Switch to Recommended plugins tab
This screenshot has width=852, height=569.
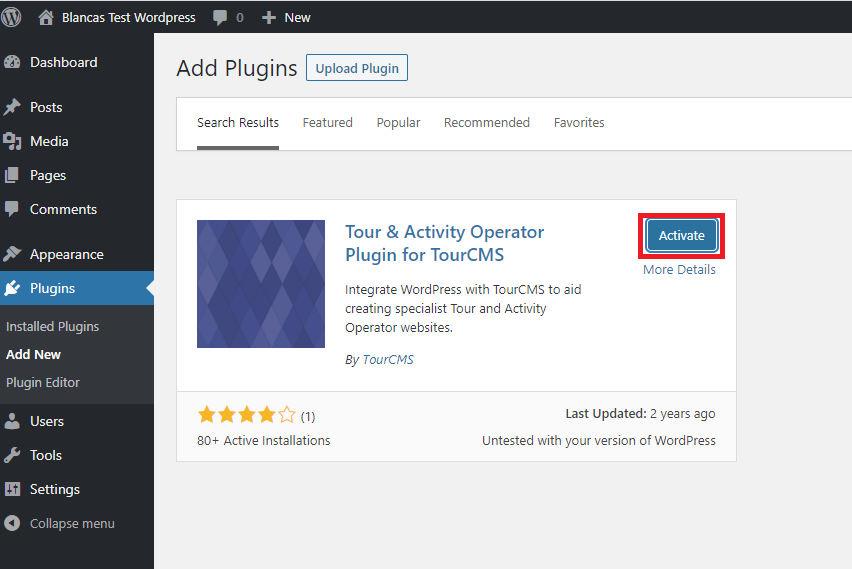(487, 123)
